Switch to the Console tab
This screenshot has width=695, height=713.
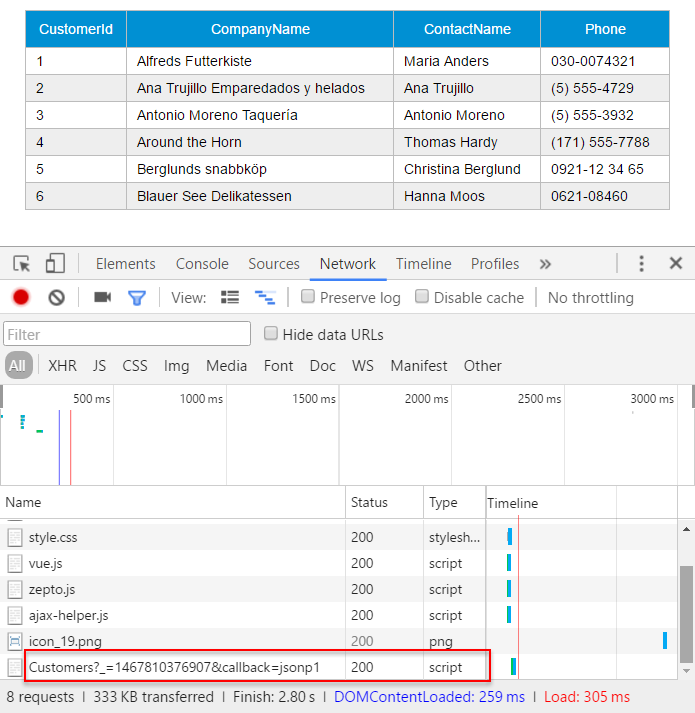(x=202, y=264)
